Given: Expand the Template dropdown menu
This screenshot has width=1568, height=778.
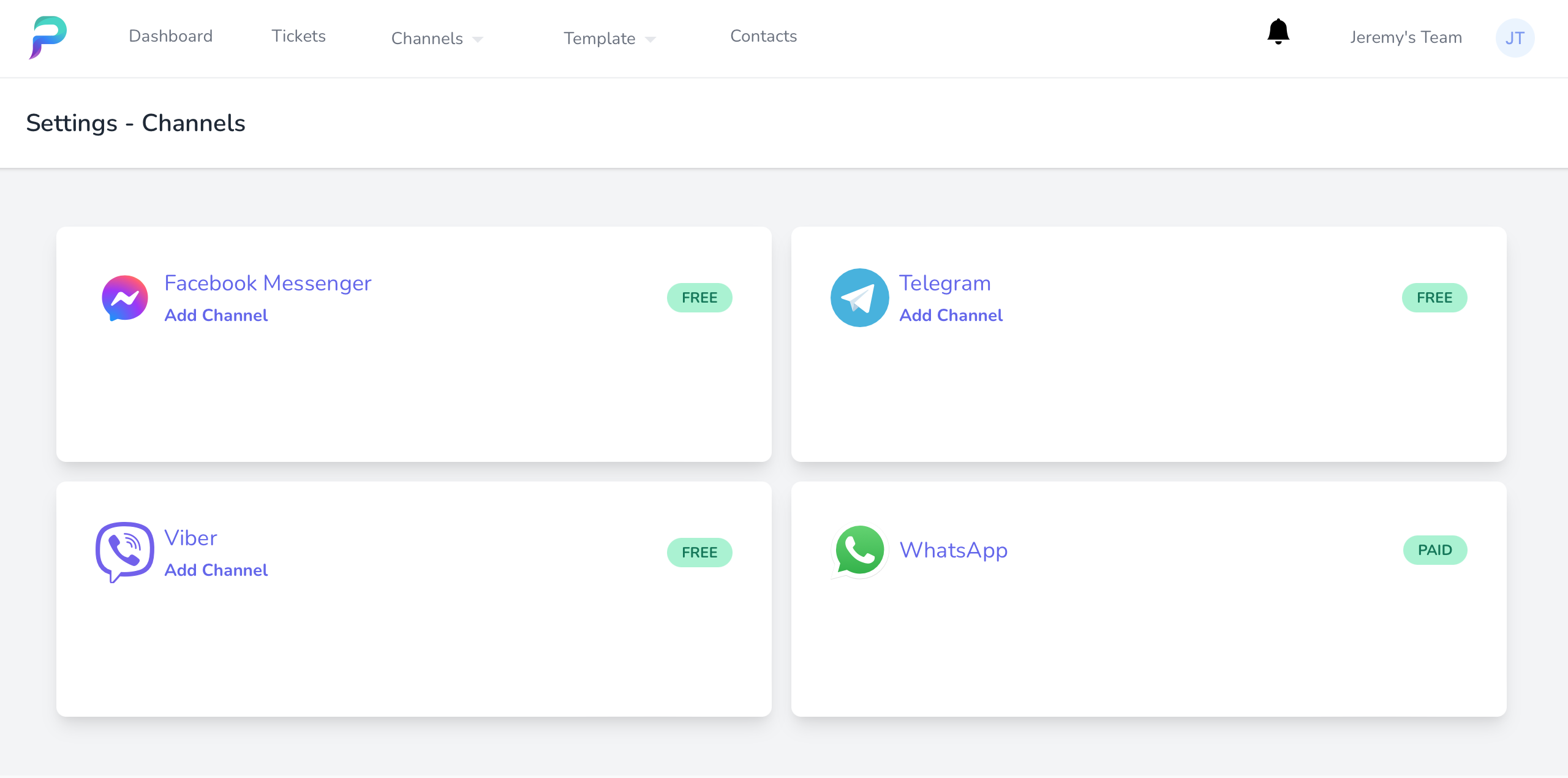Looking at the screenshot, I should pos(609,39).
